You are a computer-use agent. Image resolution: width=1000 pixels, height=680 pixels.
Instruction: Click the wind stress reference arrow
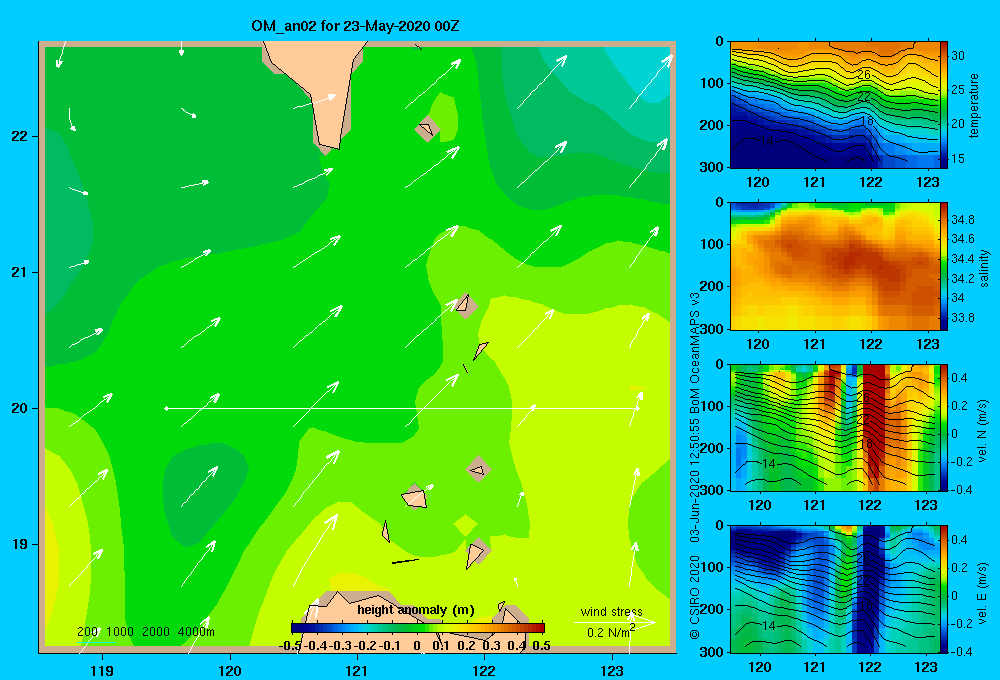coord(614,623)
